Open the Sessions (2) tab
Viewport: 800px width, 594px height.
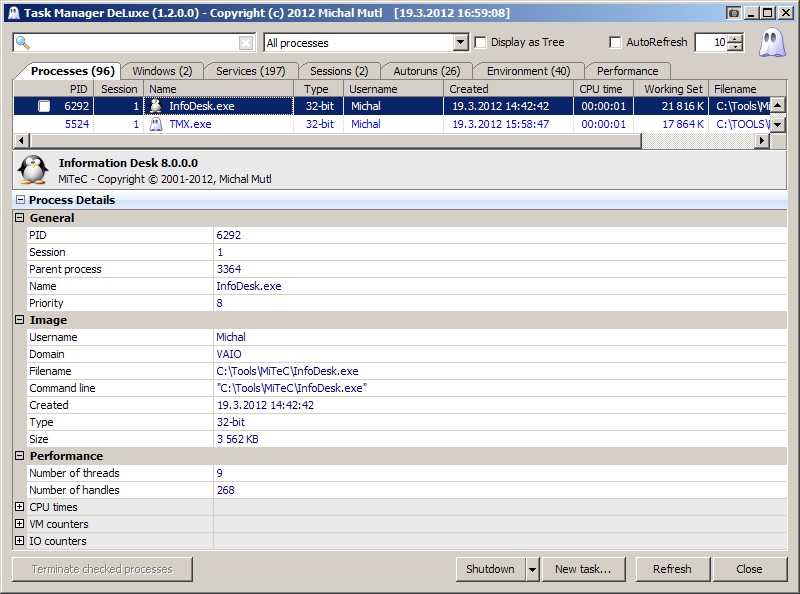[339, 71]
